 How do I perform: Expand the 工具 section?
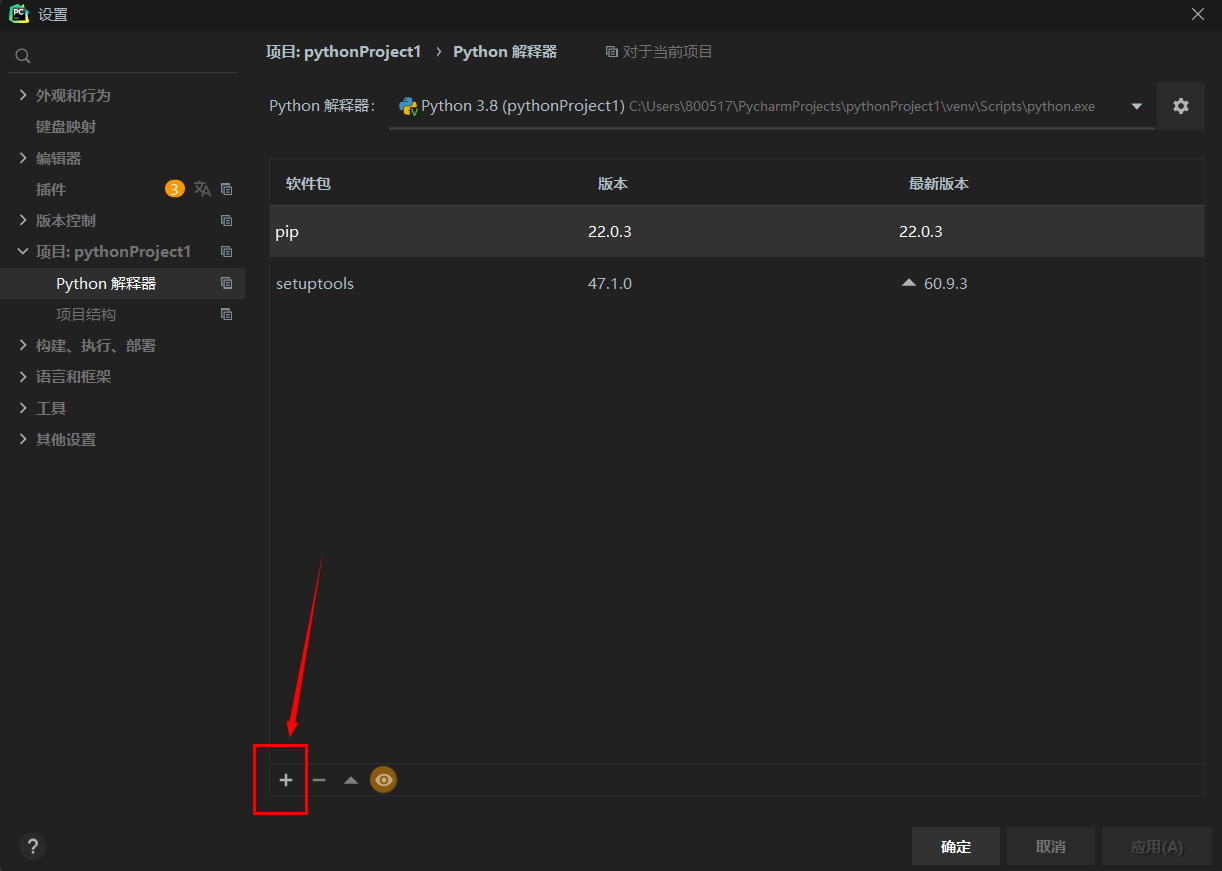(23, 408)
